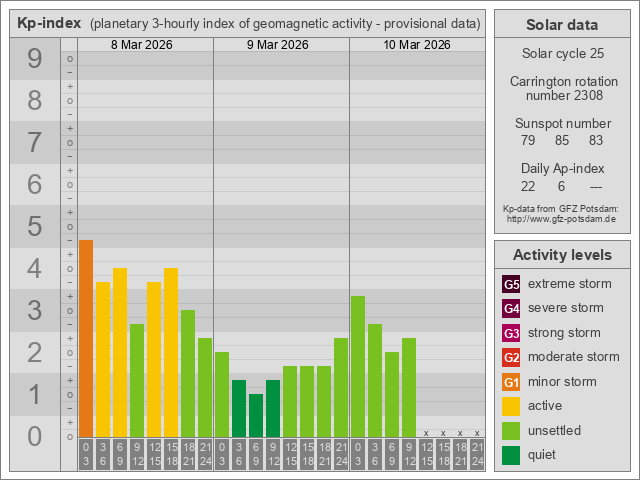Click the G5 extreme storm badge

(x=511, y=284)
